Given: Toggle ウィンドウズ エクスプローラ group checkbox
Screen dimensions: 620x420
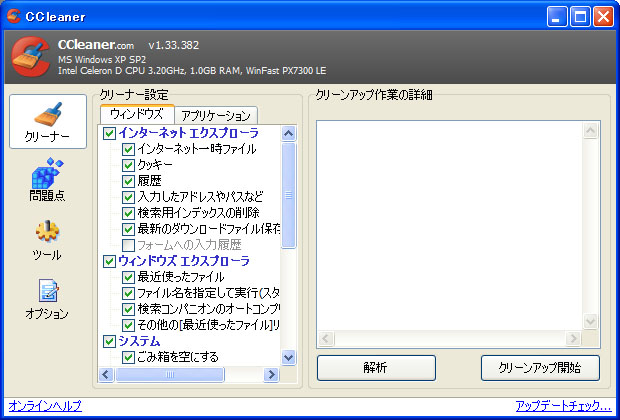Looking at the screenshot, I should [109, 261].
